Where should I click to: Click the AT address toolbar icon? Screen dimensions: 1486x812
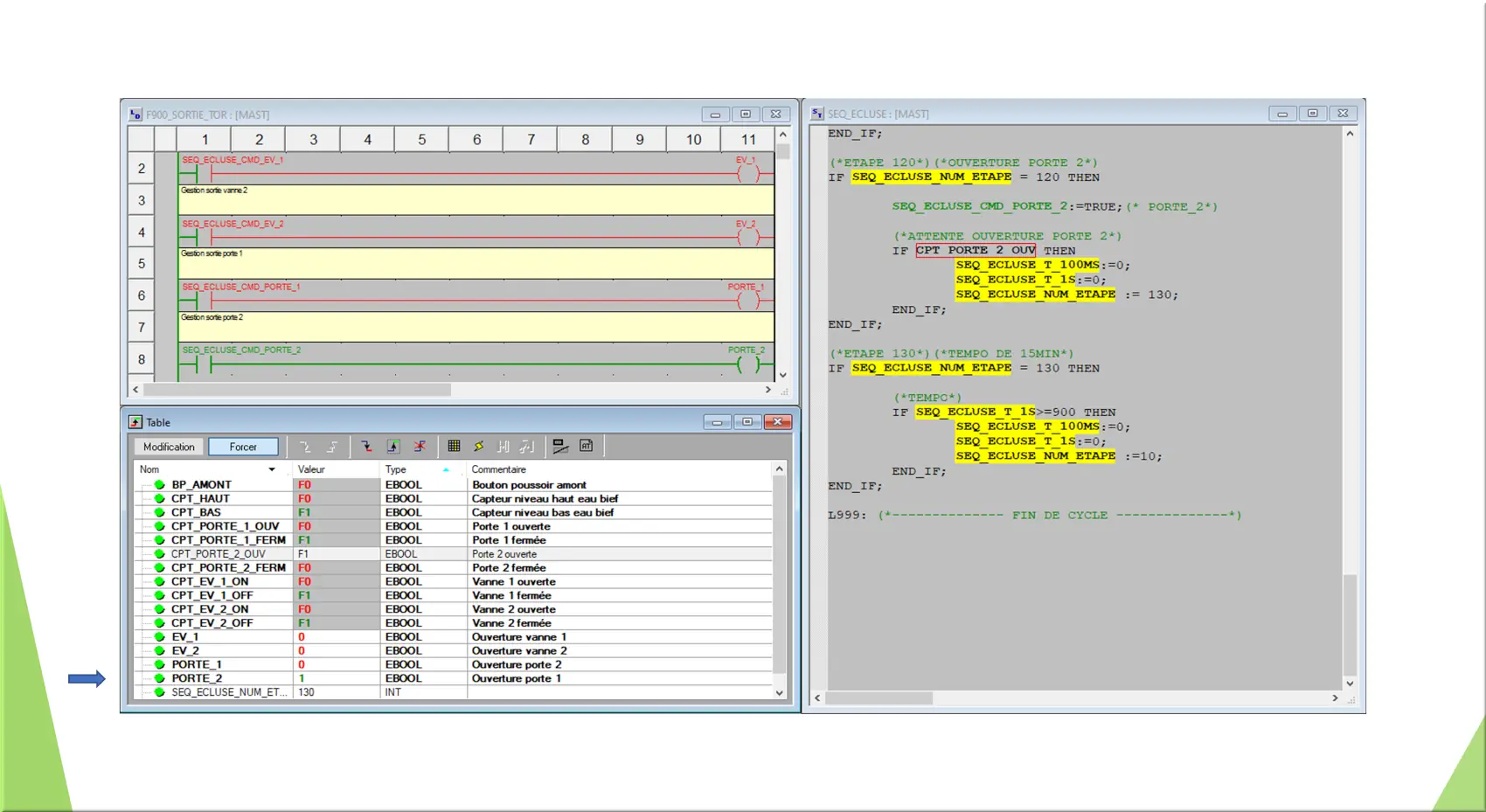point(587,447)
